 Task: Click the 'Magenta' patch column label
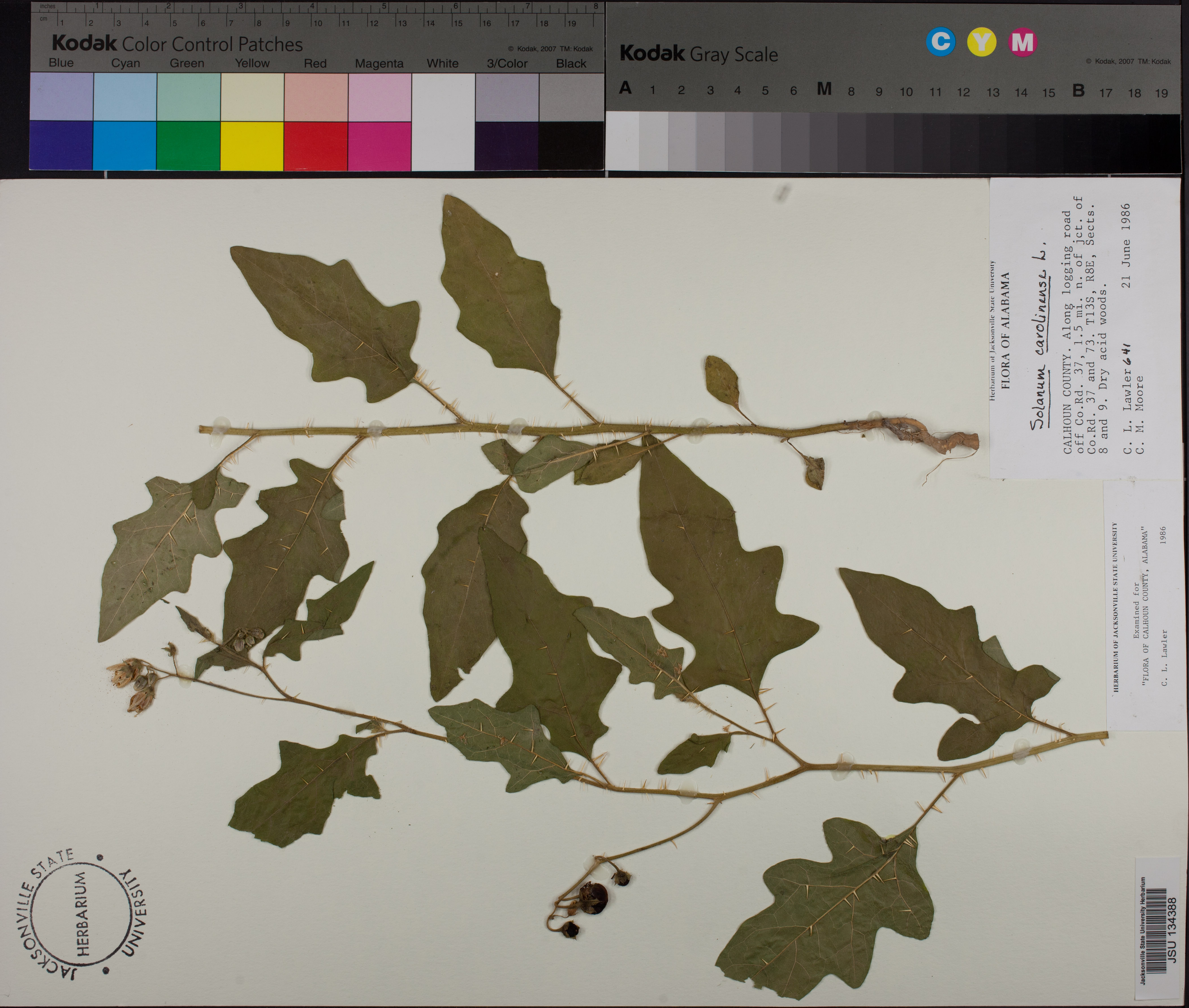(x=379, y=64)
